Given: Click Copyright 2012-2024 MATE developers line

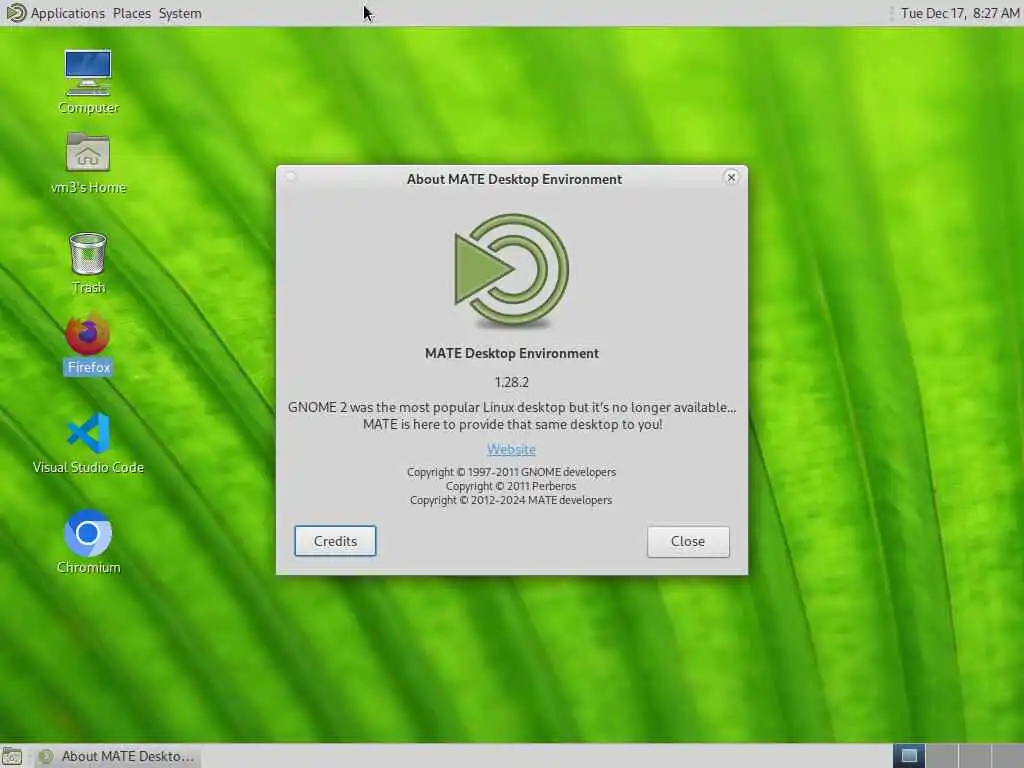Looking at the screenshot, I should click(x=511, y=500).
